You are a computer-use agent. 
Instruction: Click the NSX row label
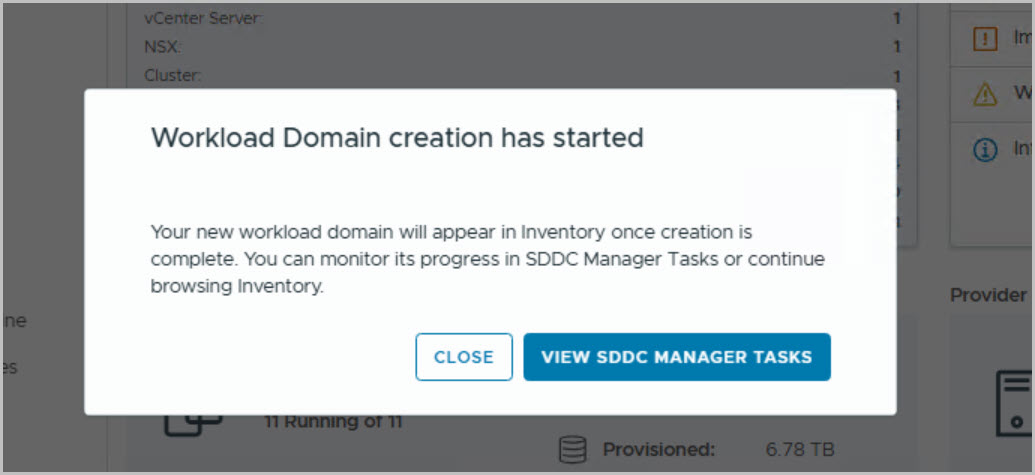[162, 47]
